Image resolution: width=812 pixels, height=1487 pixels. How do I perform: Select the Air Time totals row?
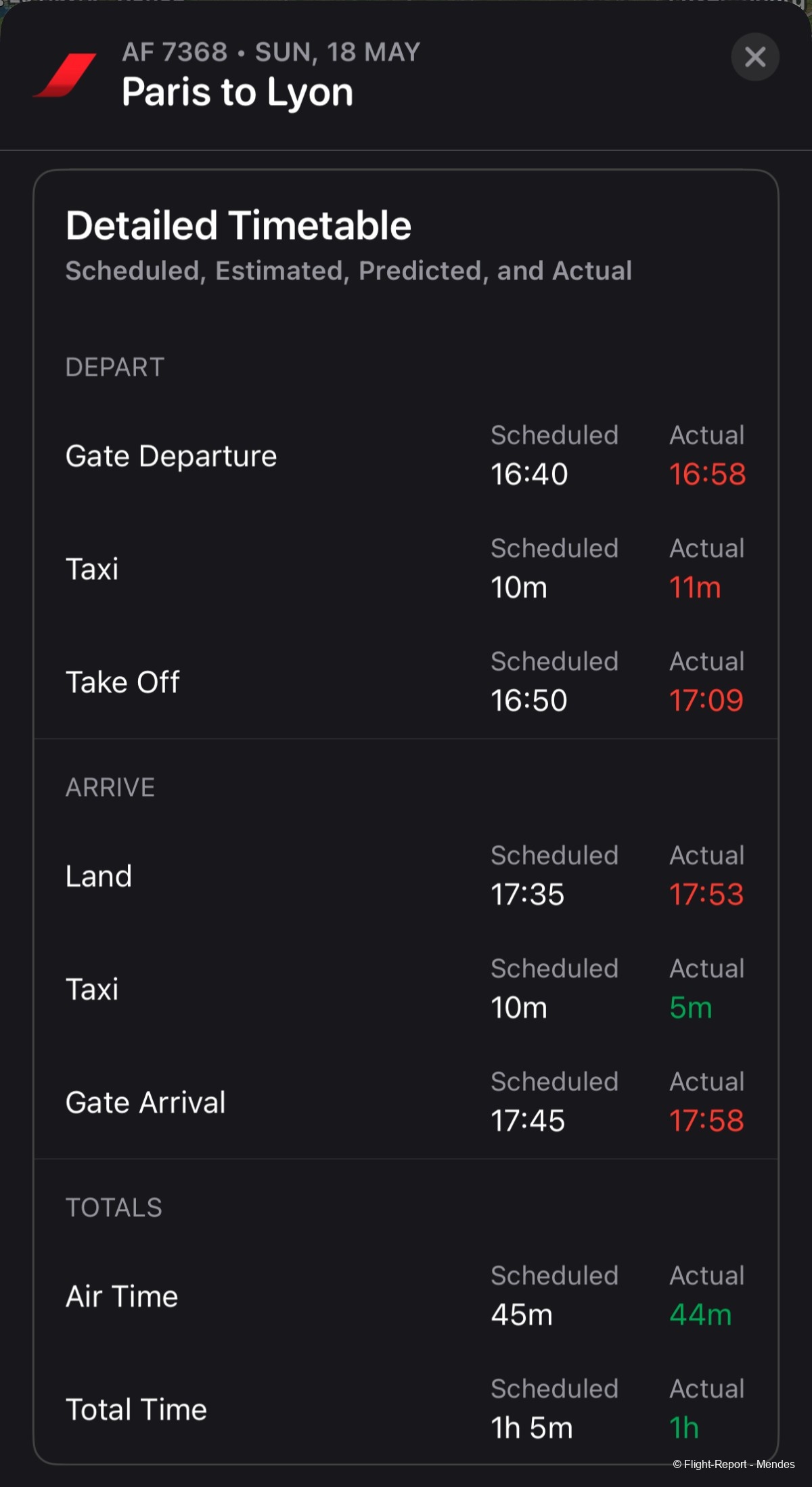click(x=406, y=1296)
